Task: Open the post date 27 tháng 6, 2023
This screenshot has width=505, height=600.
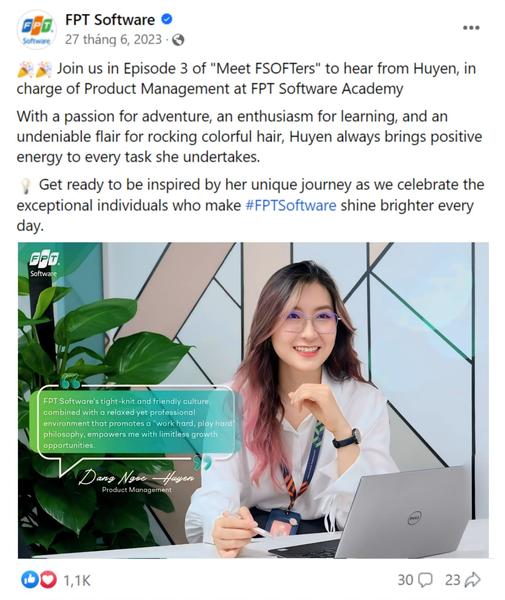Action: [113, 40]
